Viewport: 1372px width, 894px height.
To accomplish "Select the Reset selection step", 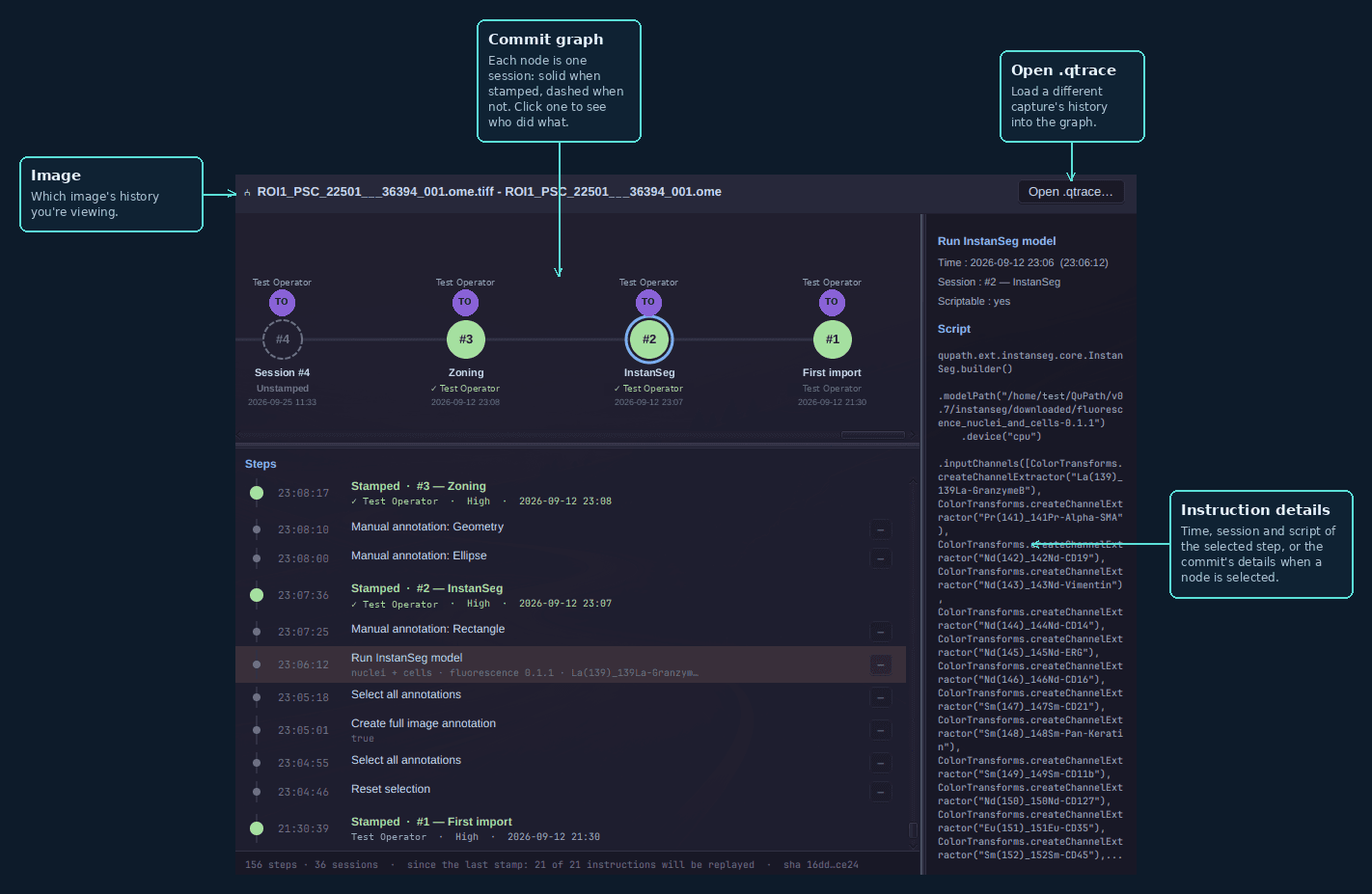I will 570,792.
